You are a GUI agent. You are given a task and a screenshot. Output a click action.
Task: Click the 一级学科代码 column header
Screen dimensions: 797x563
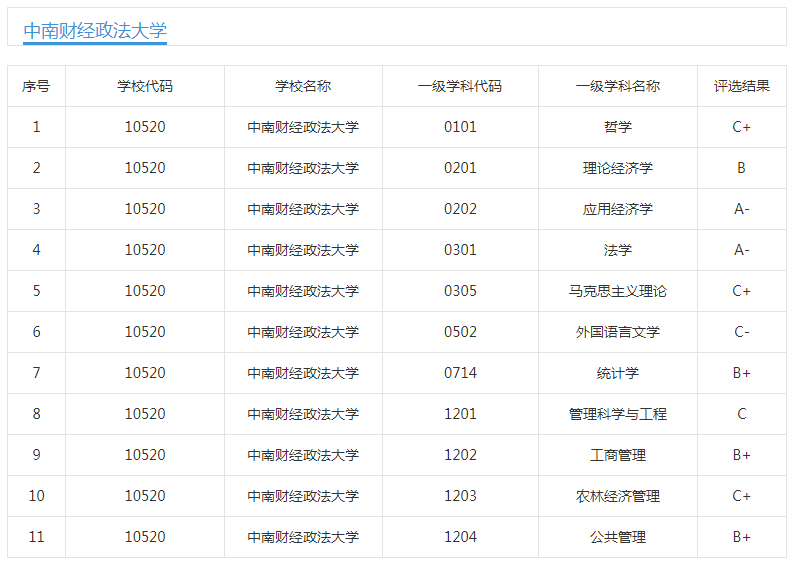(x=460, y=86)
